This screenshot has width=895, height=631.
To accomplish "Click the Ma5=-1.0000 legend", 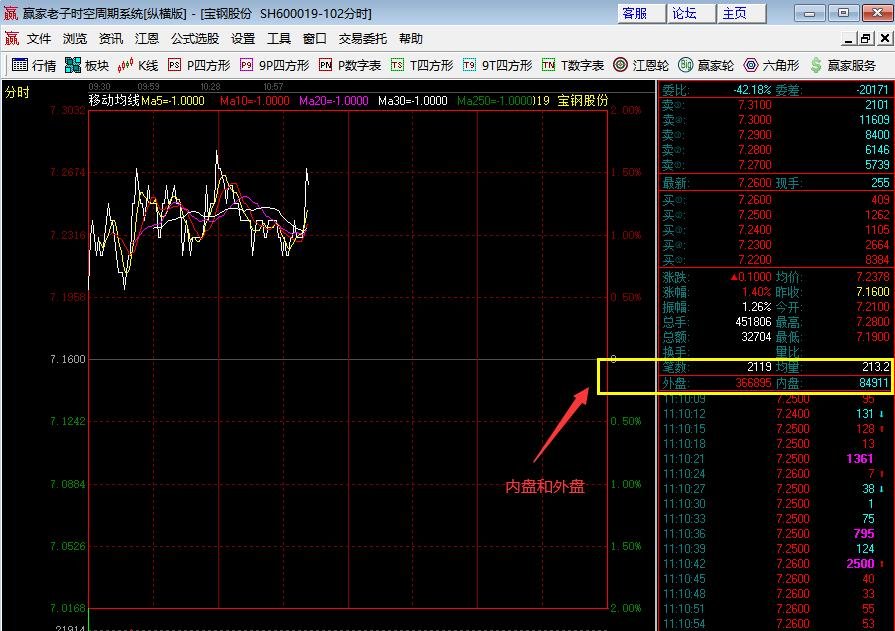I will (x=173, y=101).
